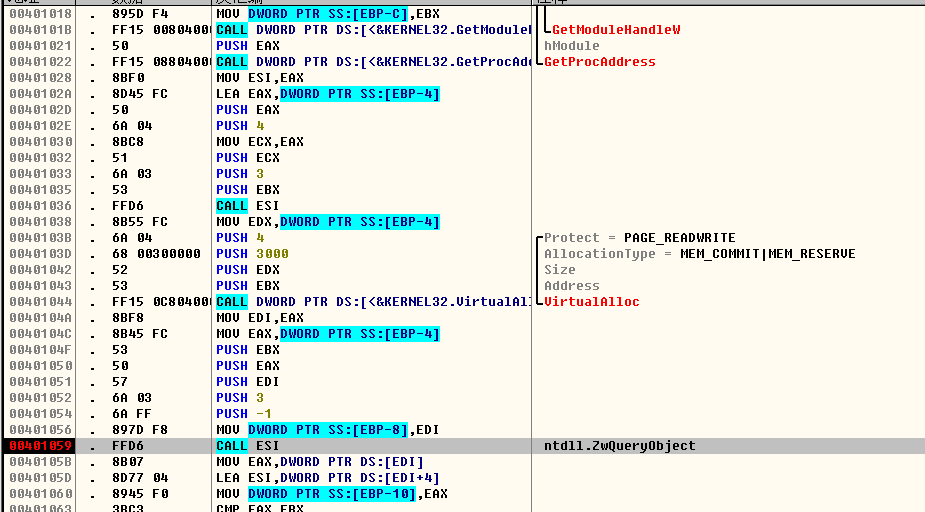
Task: Select the PUSH EDX instruction
Action: click(x=248, y=270)
